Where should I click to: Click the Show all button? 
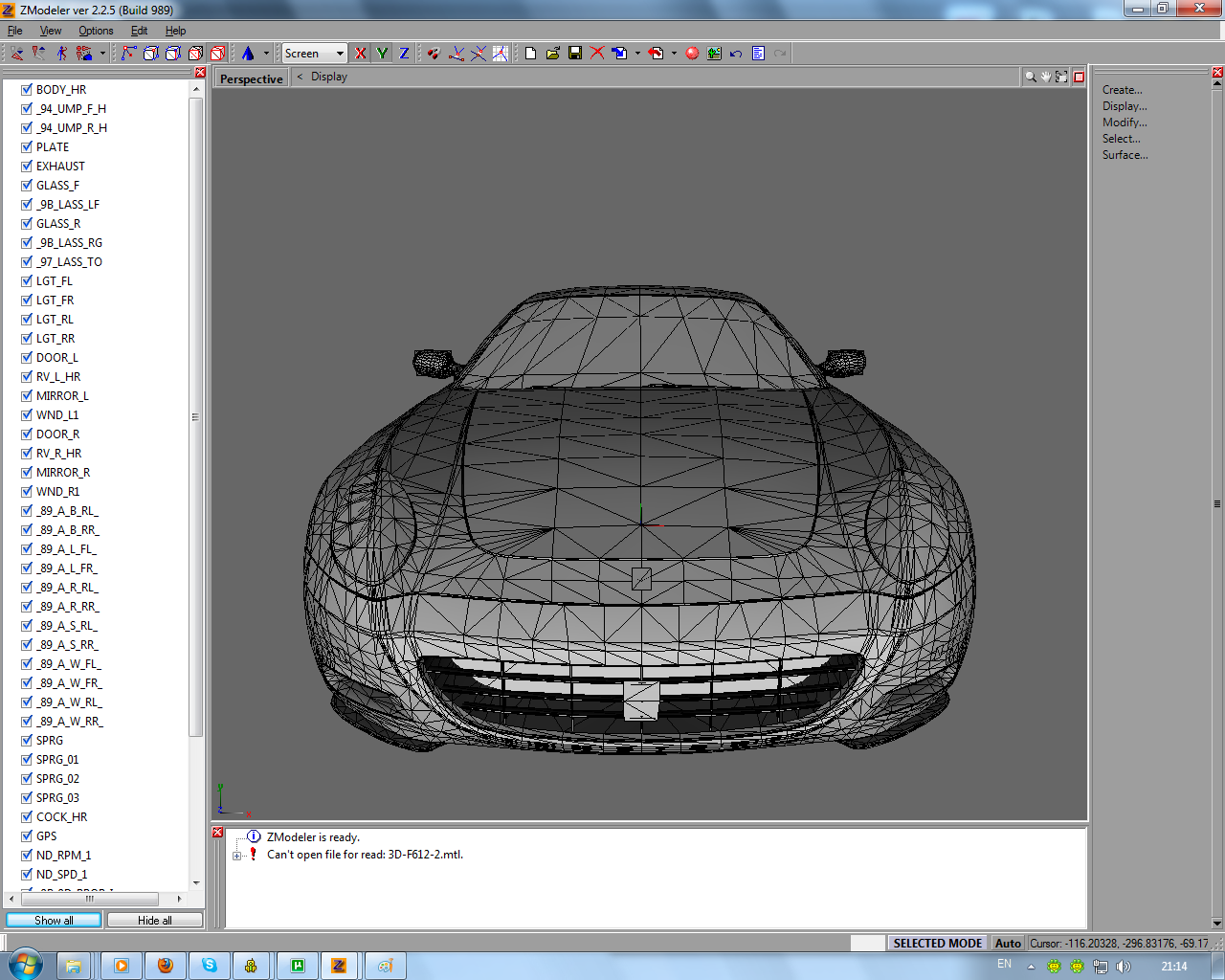[x=54, y=920]
